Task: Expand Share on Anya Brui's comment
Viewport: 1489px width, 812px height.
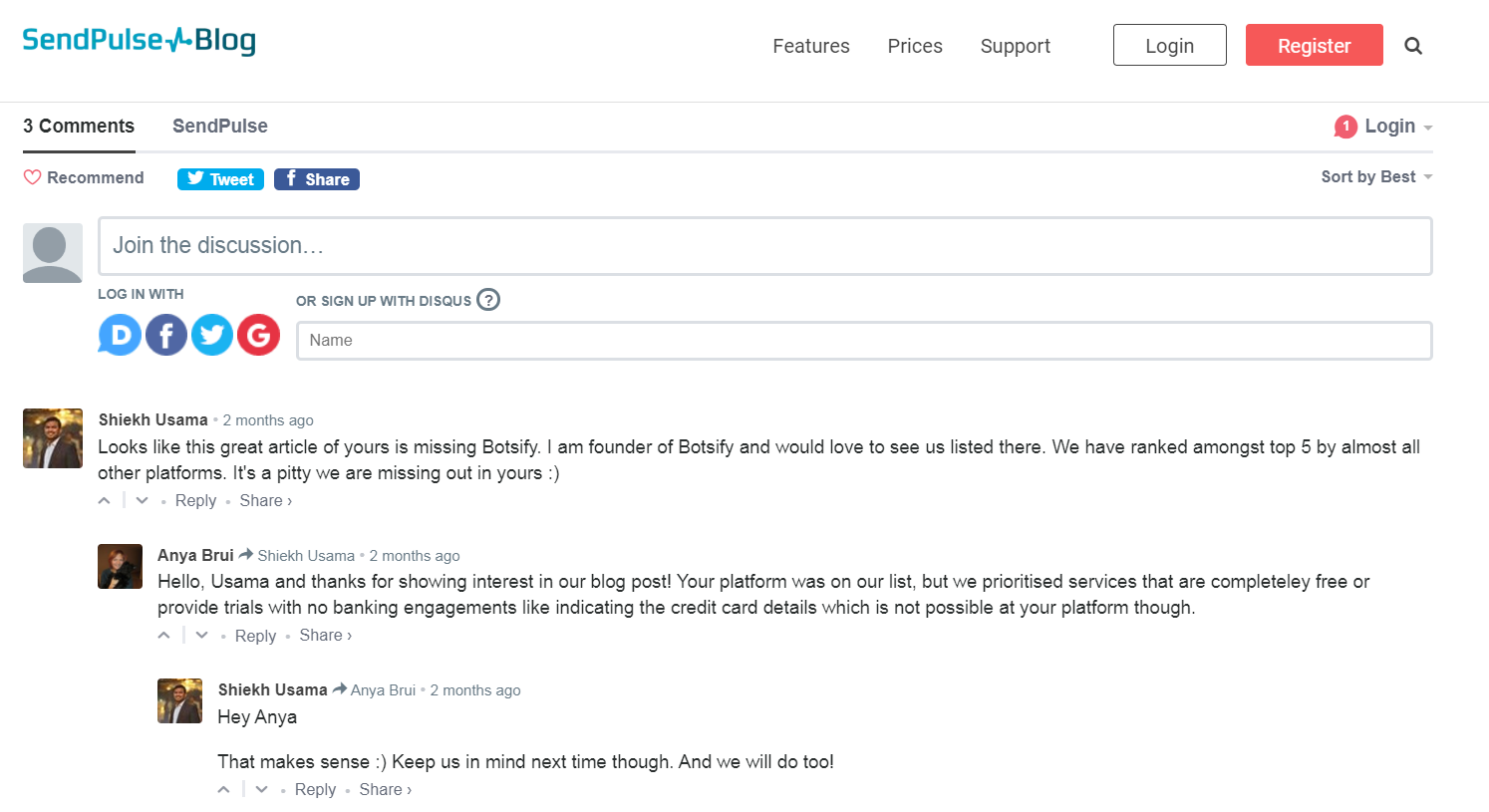Action: [325, 635]
